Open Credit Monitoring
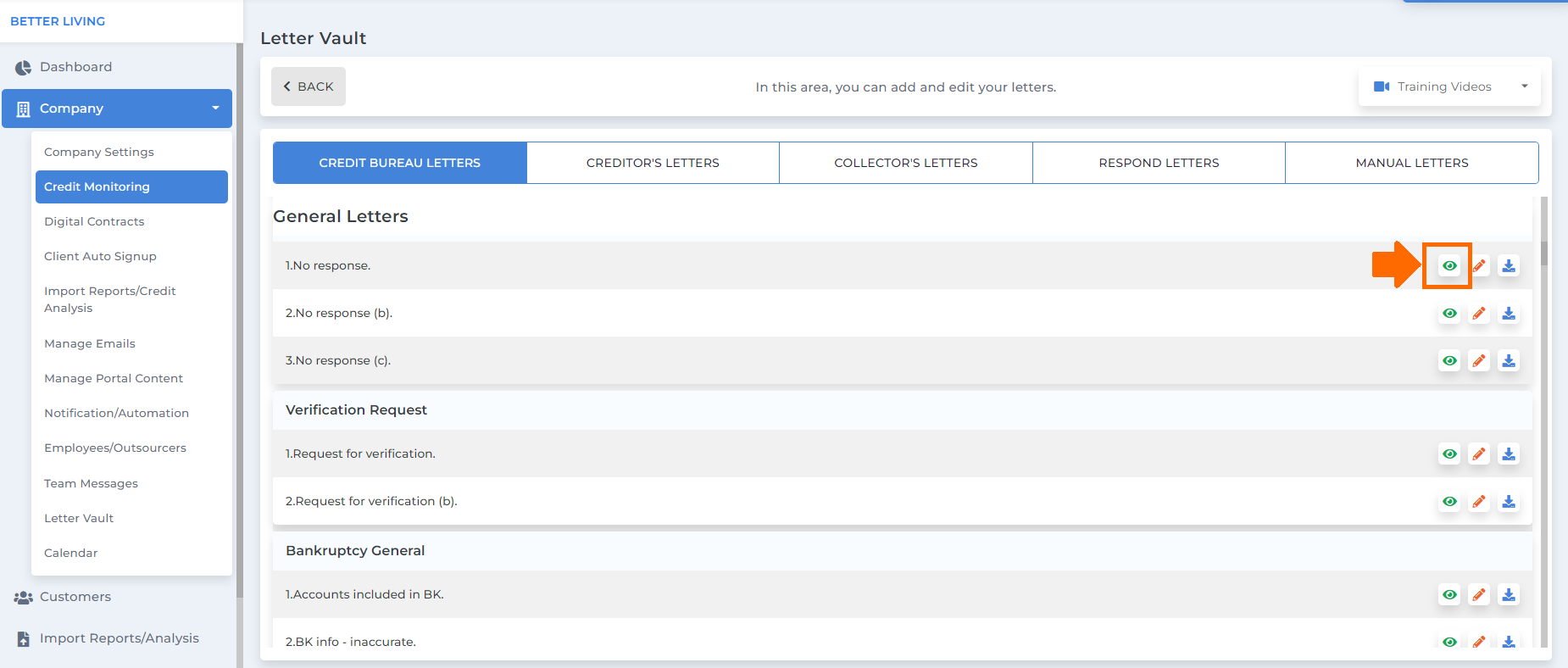This screenshot has width=1568, height=668. click(x=131, y=186)
